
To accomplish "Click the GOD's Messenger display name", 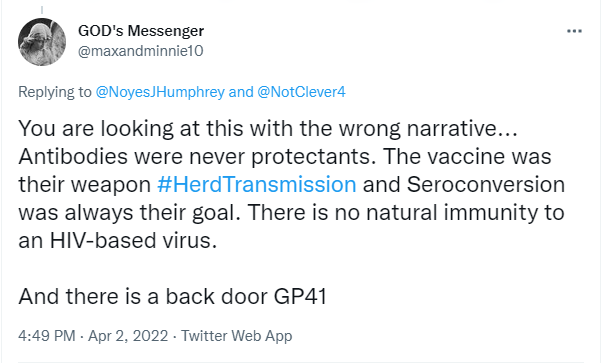I will point(141,31).
